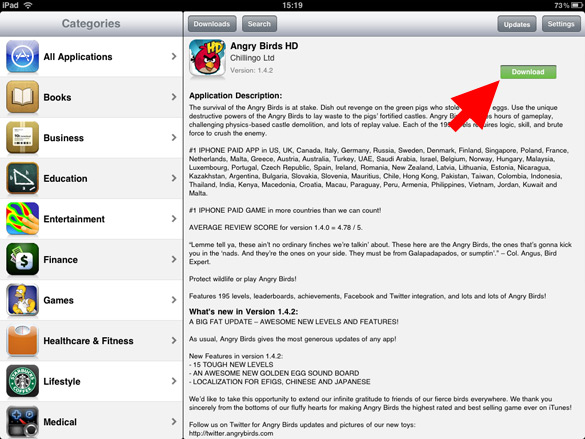Open the twitter.angrybirds.com link
Viewport: 585px width, 439px height.
(231, 433)
